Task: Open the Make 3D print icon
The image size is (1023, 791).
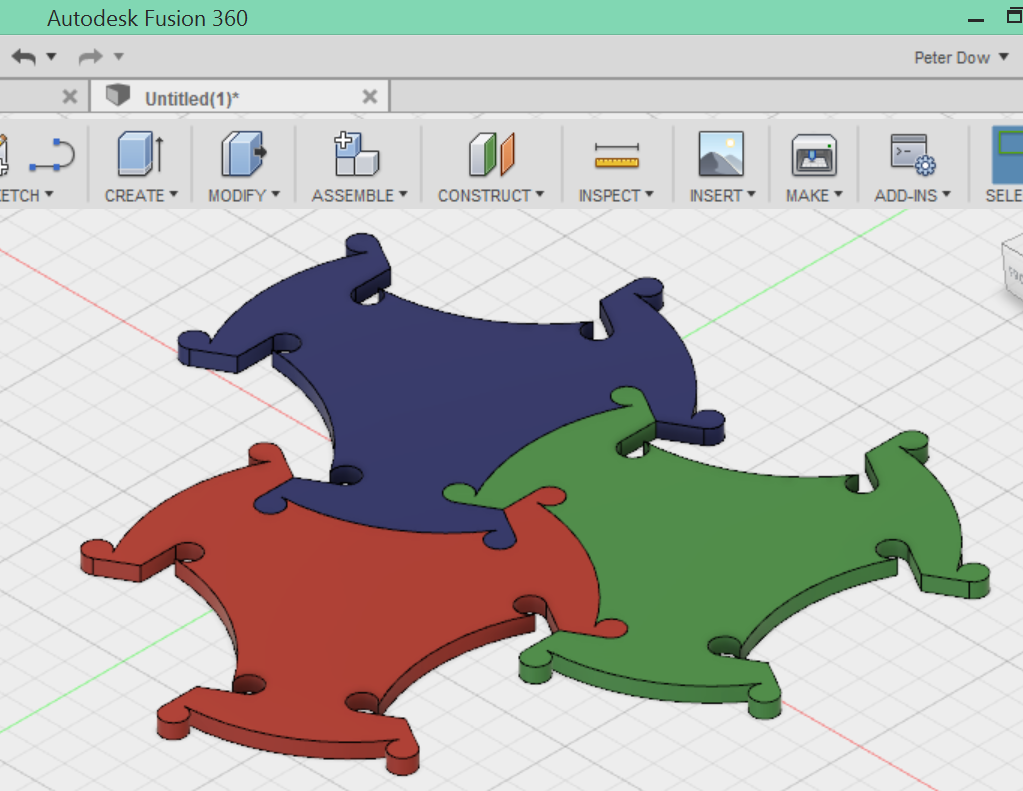Action: pyautogui.click(x=814, y=155)
